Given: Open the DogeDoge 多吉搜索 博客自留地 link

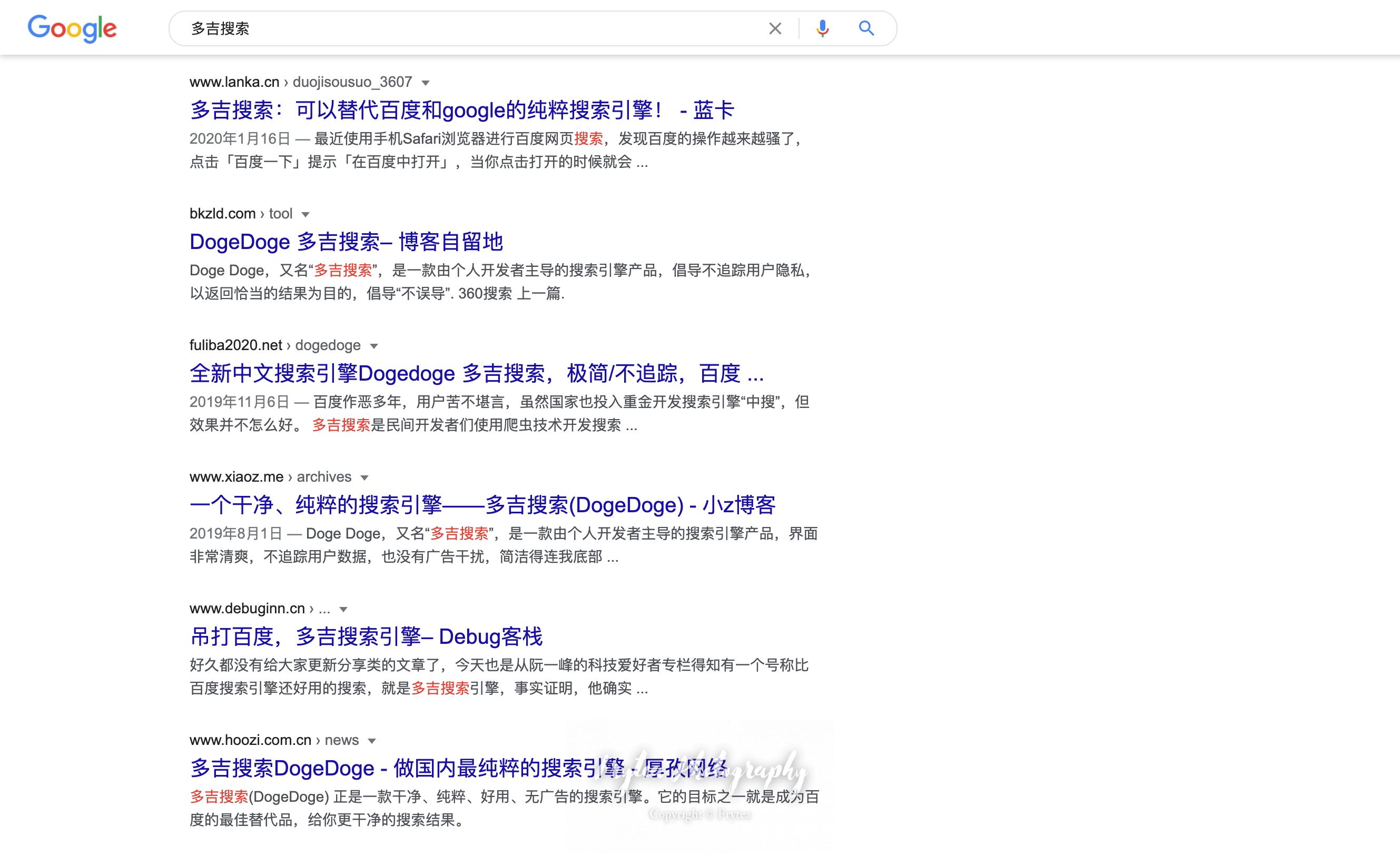Looking at the screenshot, I should [x=346, y=242].
